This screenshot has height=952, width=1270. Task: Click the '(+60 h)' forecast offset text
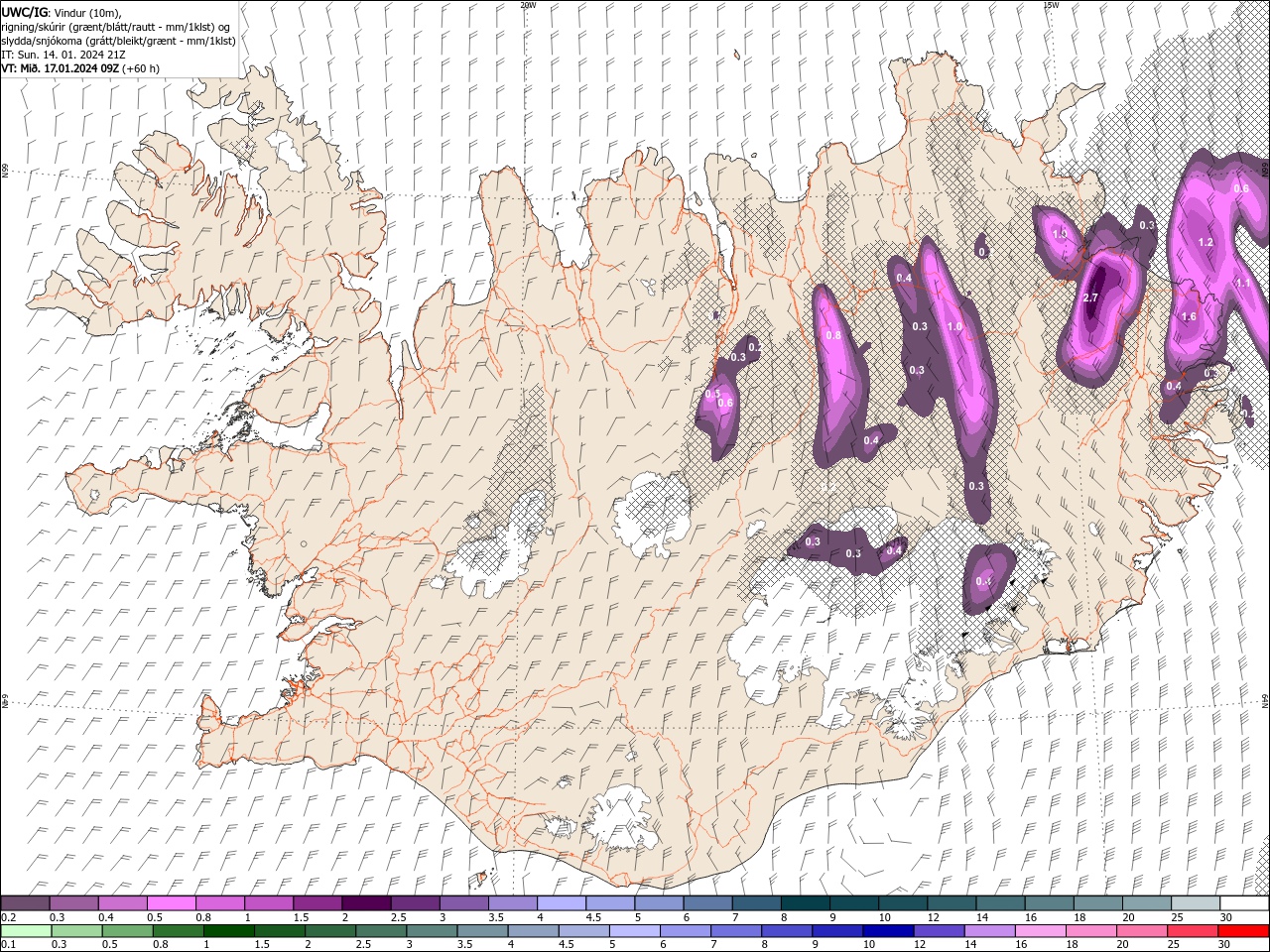coord(141,68)
